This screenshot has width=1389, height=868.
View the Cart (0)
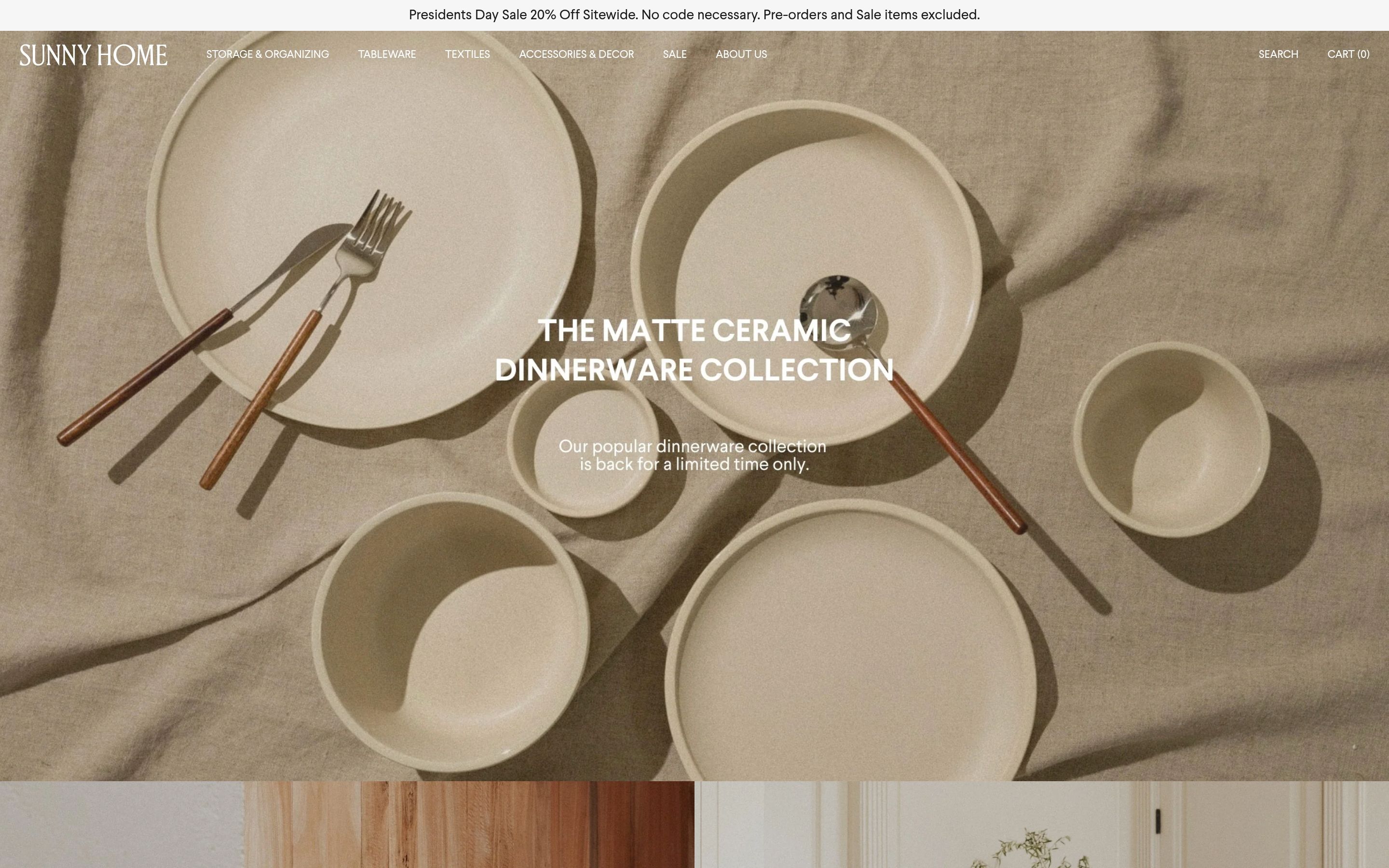[x=1348, y=54]
